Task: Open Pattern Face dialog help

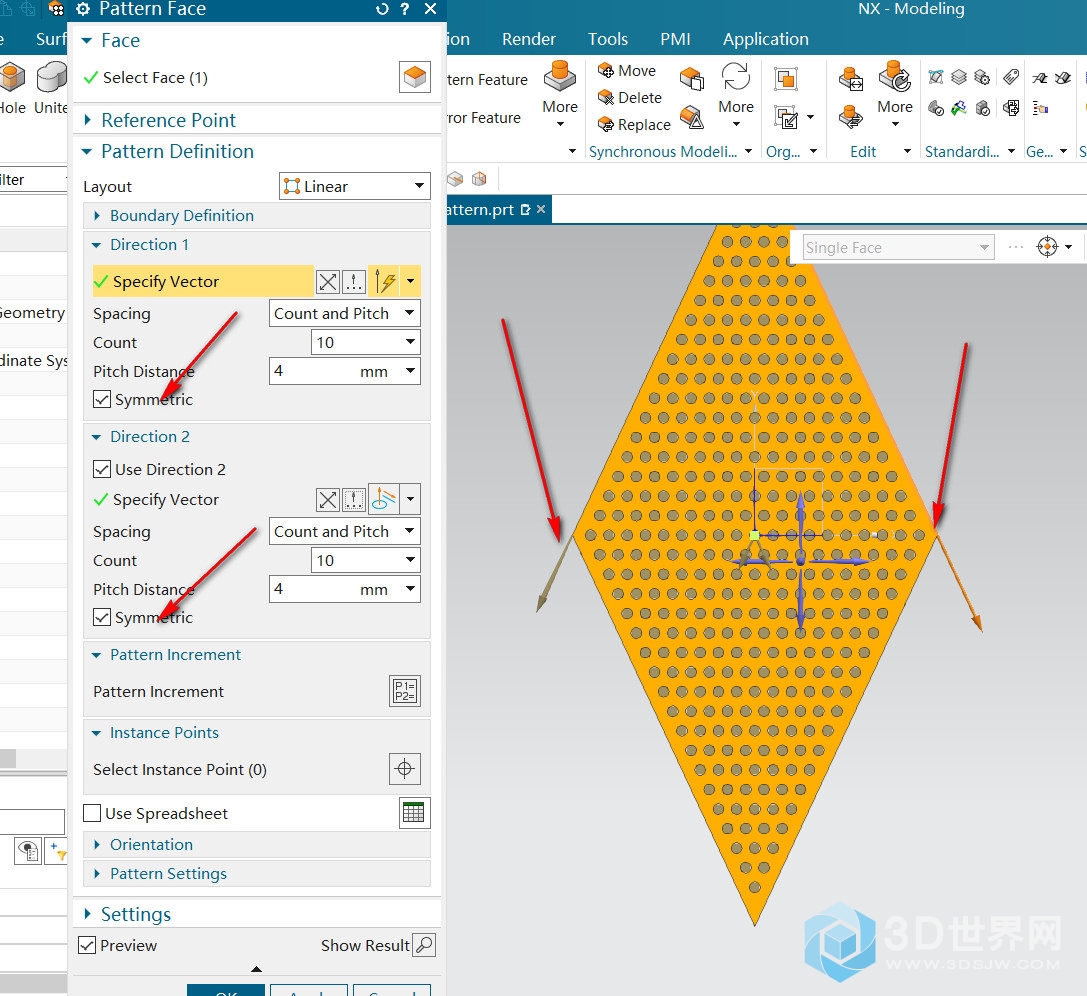Action: (x=405, y=9)
